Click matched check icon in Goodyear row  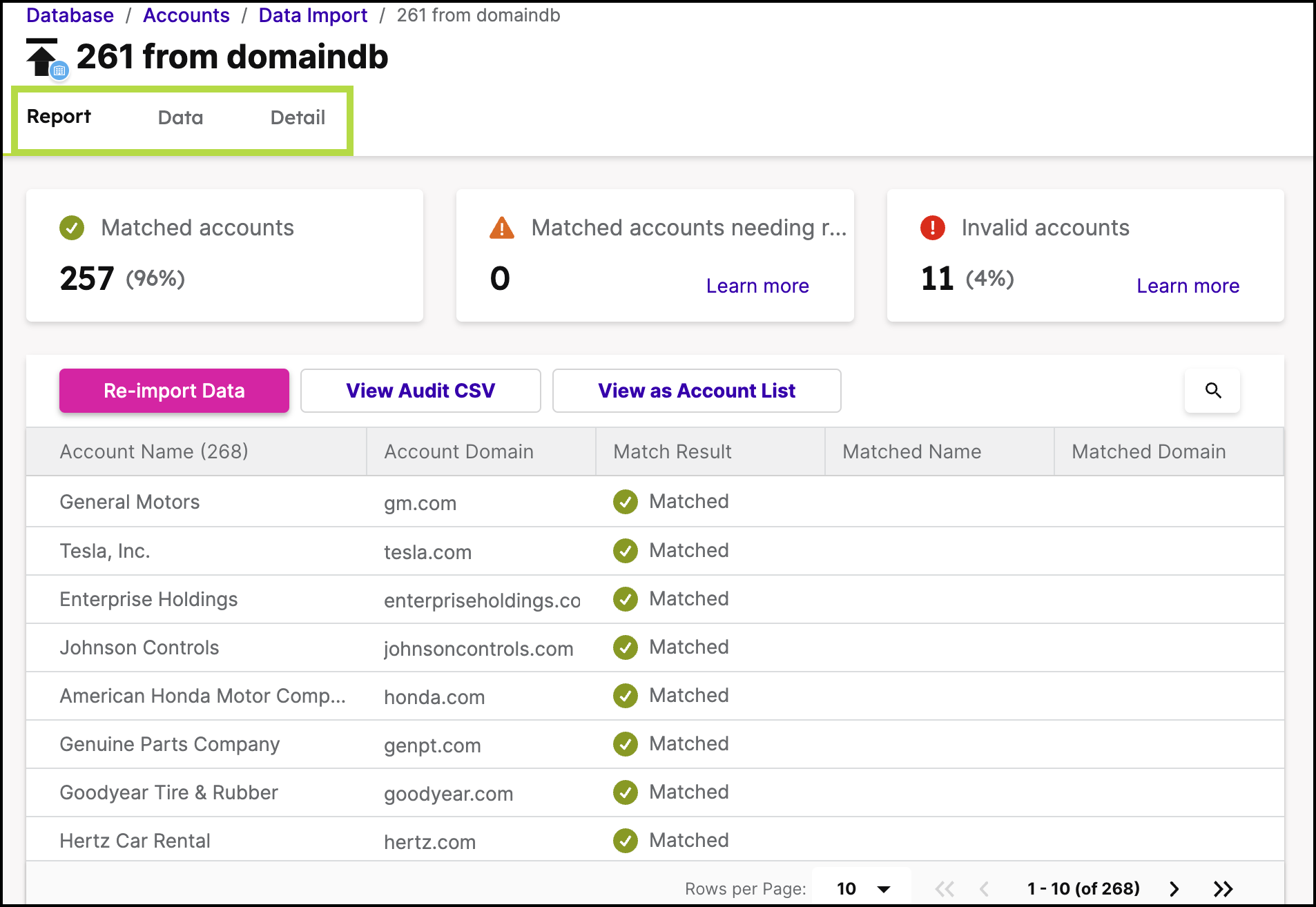[626, 792]
